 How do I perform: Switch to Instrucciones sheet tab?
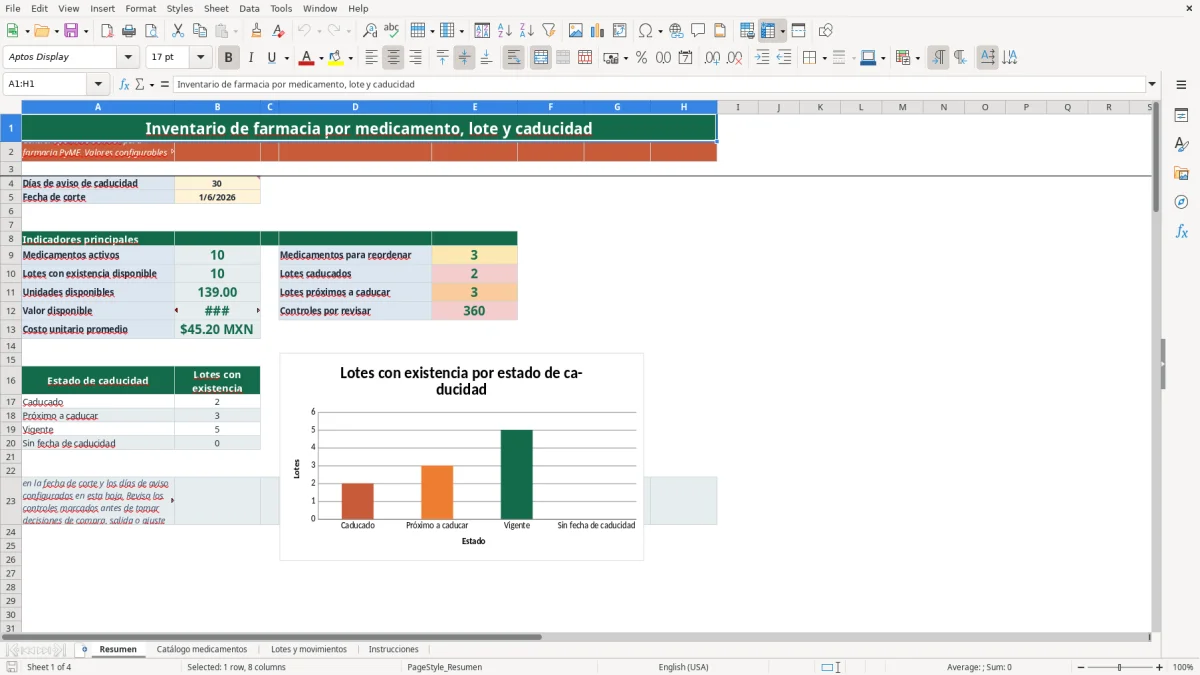point(394,649)
